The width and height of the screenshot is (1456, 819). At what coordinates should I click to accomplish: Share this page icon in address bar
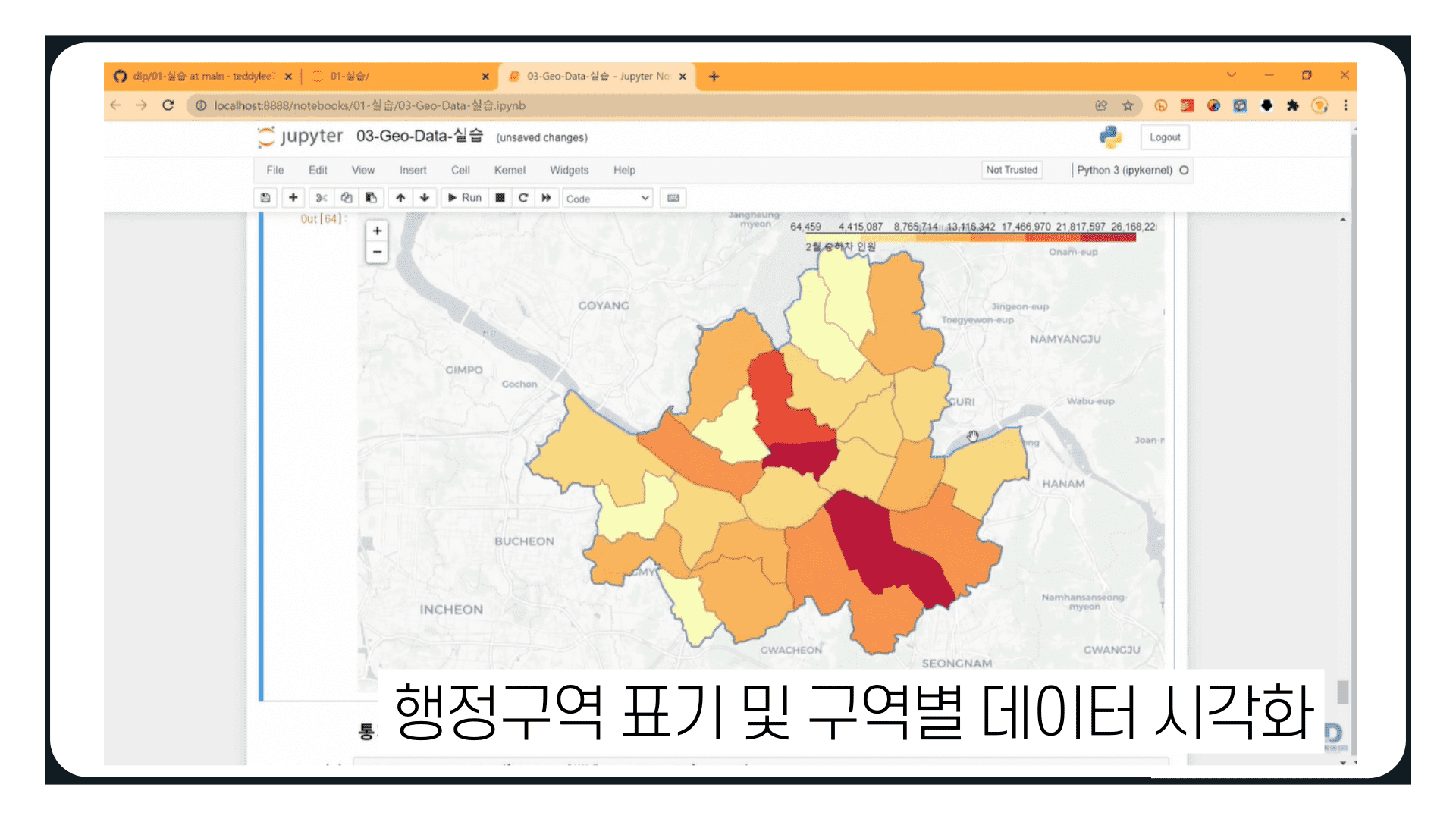[x=1101, y=105]
